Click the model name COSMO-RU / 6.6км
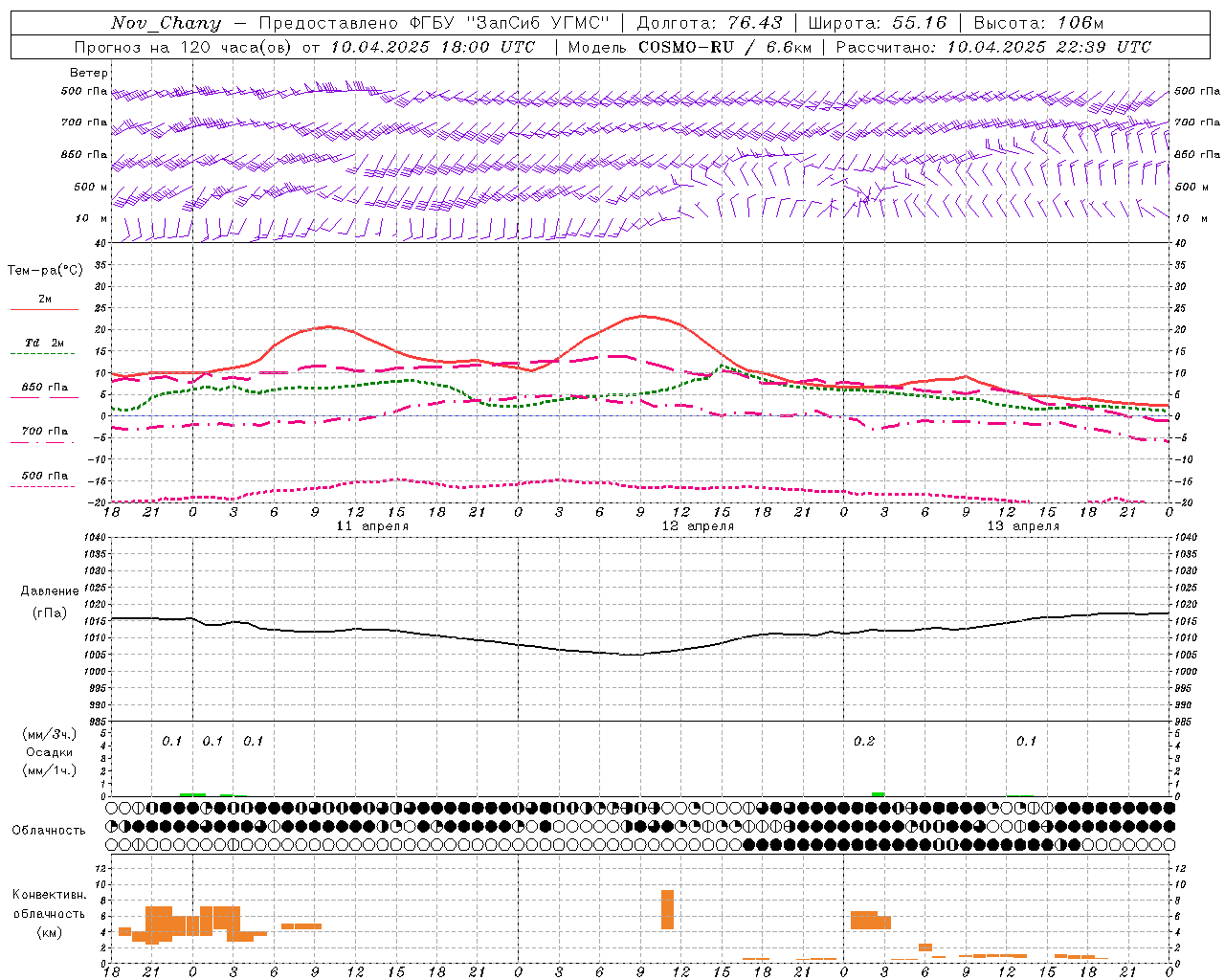 [x=725, y=47]
